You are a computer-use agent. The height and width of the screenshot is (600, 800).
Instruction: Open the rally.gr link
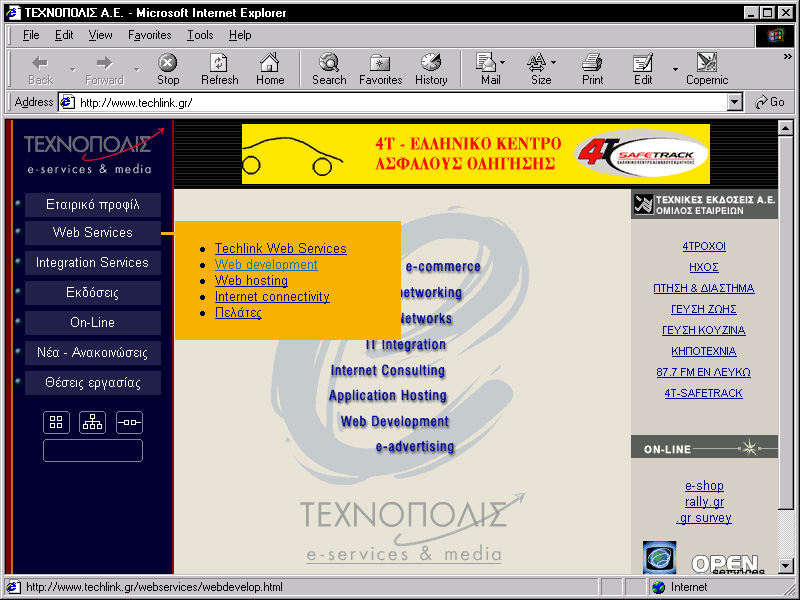pyautogui.click(x=704, y=502)
